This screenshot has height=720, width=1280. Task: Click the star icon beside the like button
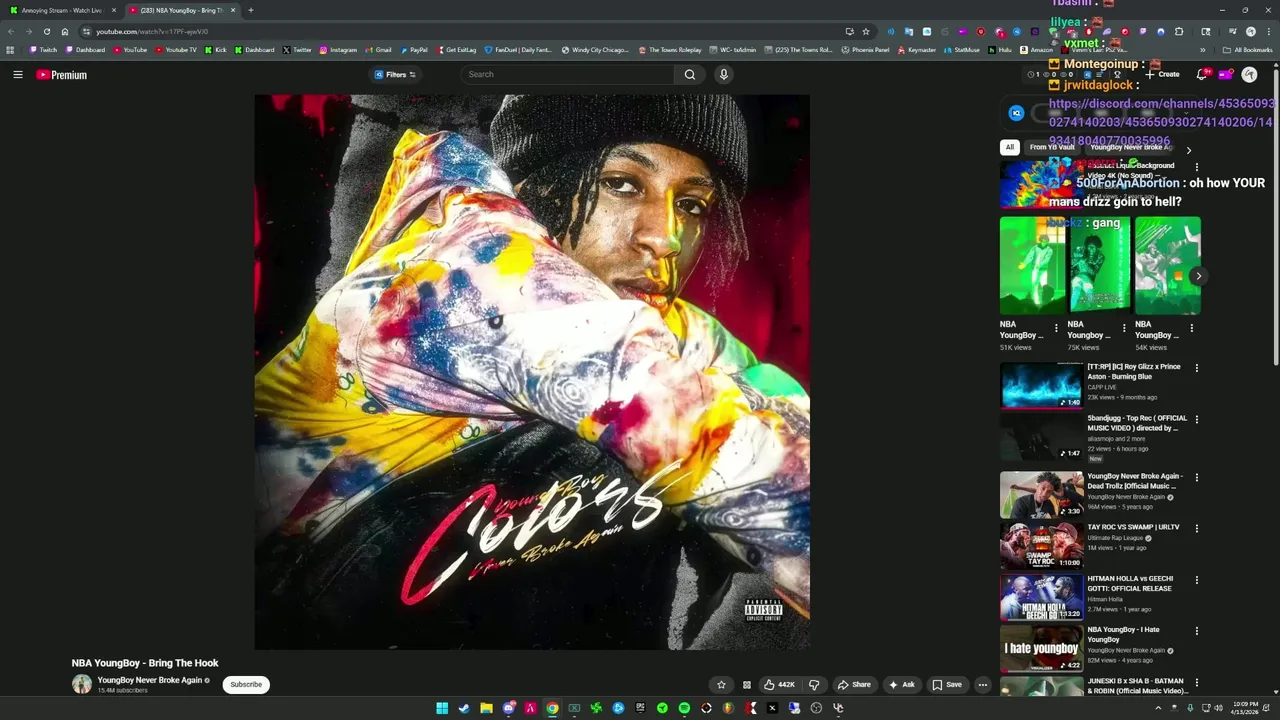click(x=721, y=685)
